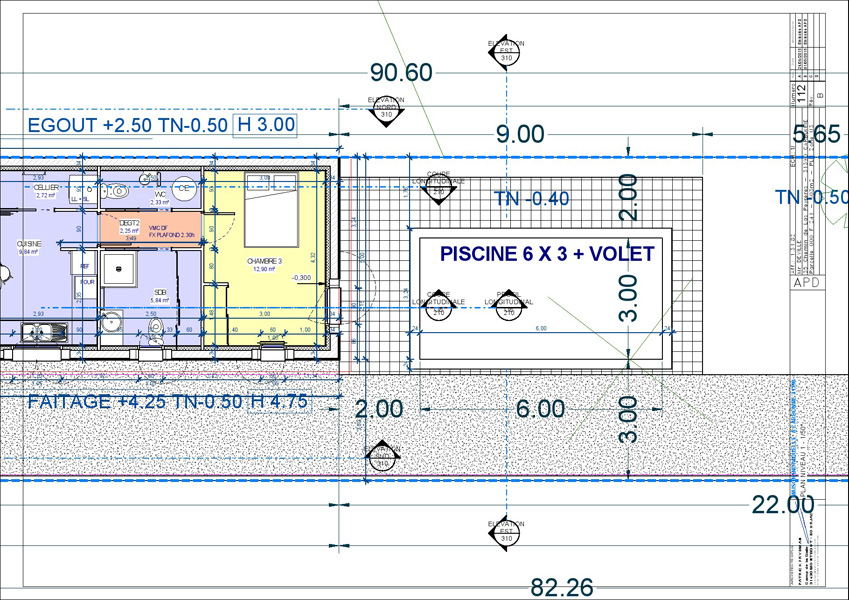
Task: Click the APD stamp in title block
Action: 808,283
